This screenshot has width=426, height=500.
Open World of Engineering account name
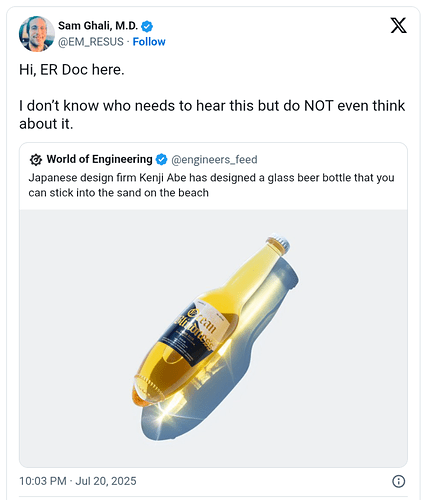click(99, 159)
